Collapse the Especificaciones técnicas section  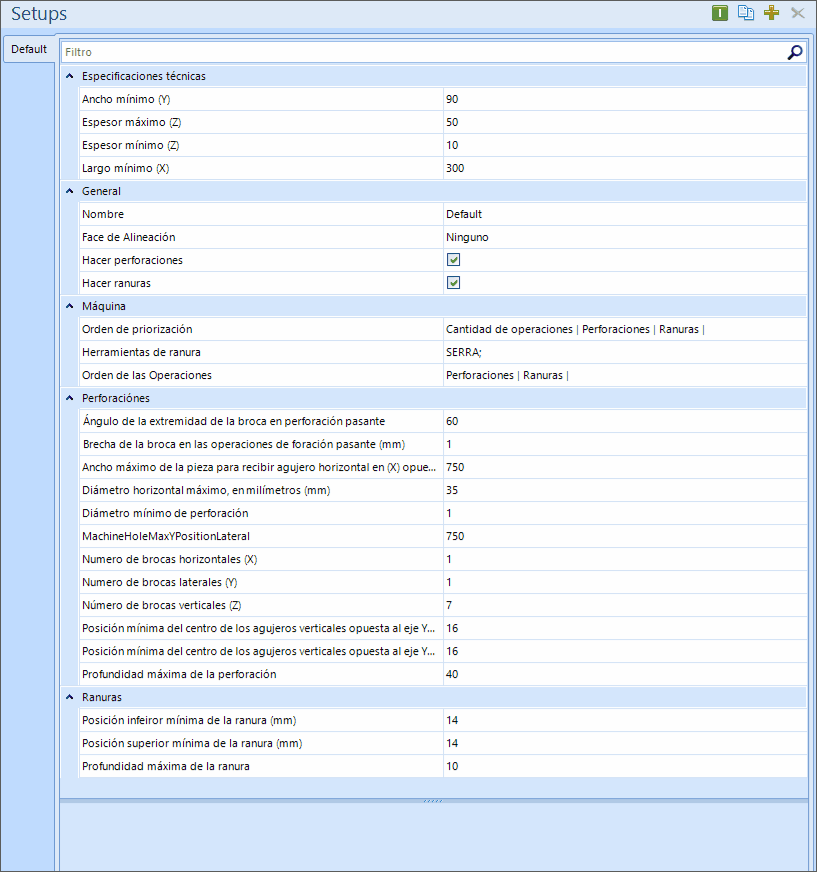[70, 76]
